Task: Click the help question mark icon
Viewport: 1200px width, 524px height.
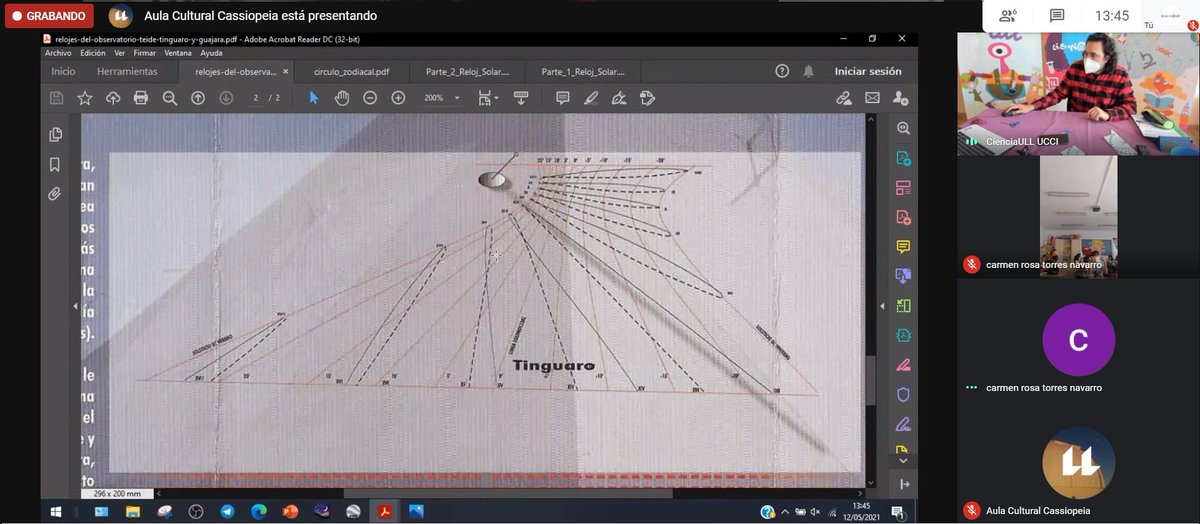Action: coord(782,71)
